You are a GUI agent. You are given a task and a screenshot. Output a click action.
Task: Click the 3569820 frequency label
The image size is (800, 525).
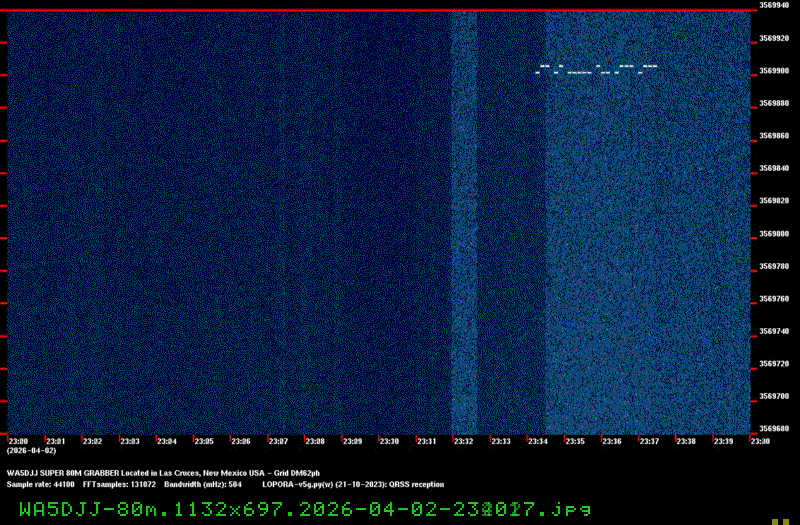point(774,201)
